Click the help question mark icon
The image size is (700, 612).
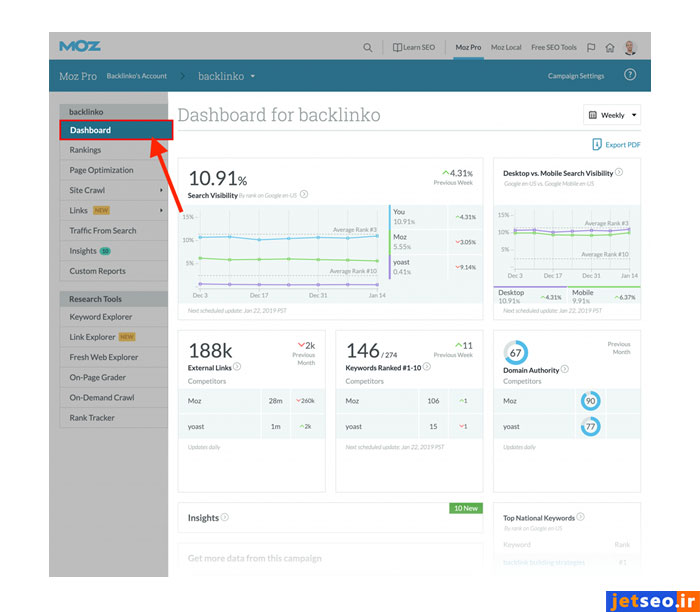click(x=630, y=75)
